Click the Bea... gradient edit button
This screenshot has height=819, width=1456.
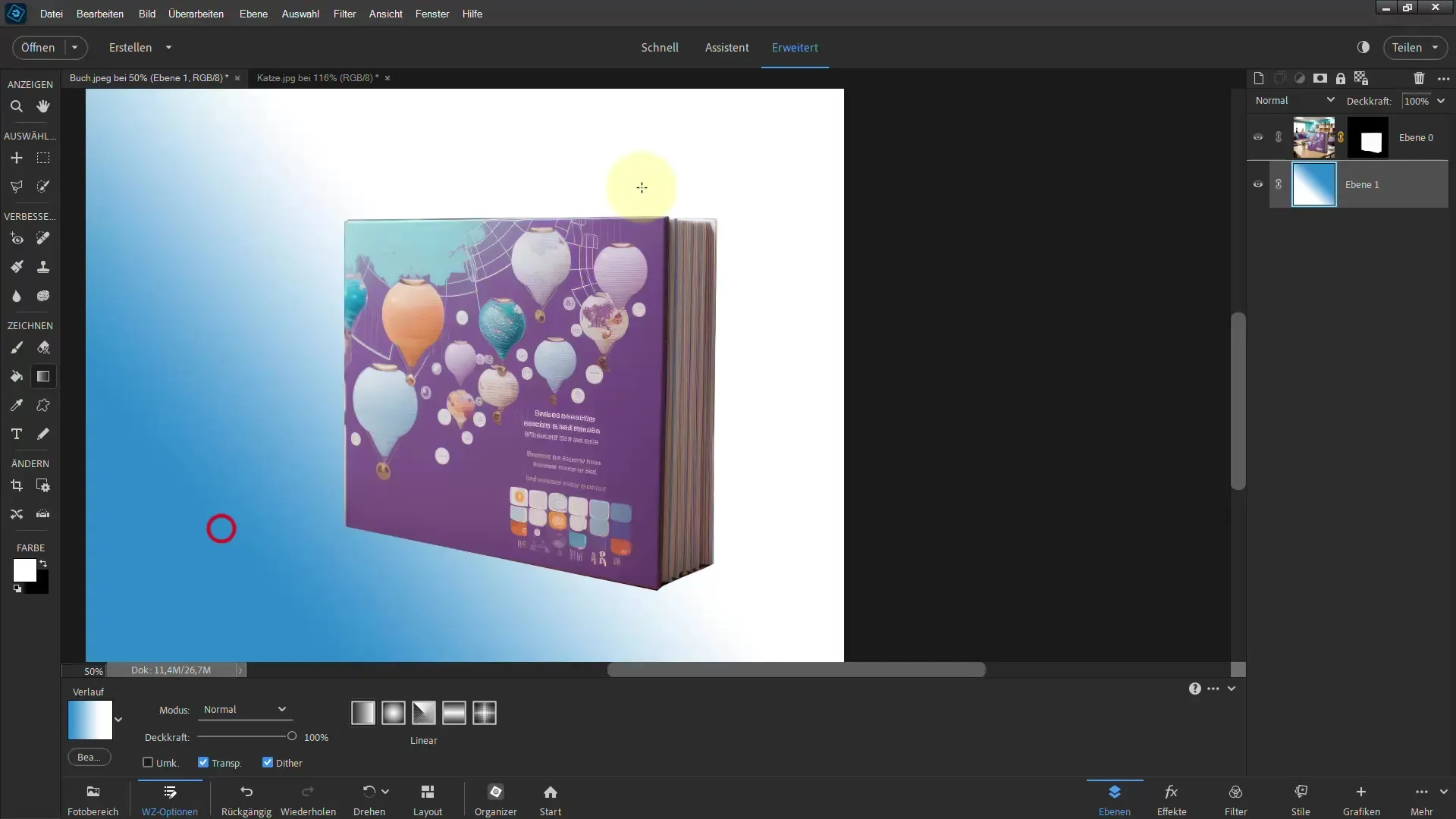pos(89,757)
